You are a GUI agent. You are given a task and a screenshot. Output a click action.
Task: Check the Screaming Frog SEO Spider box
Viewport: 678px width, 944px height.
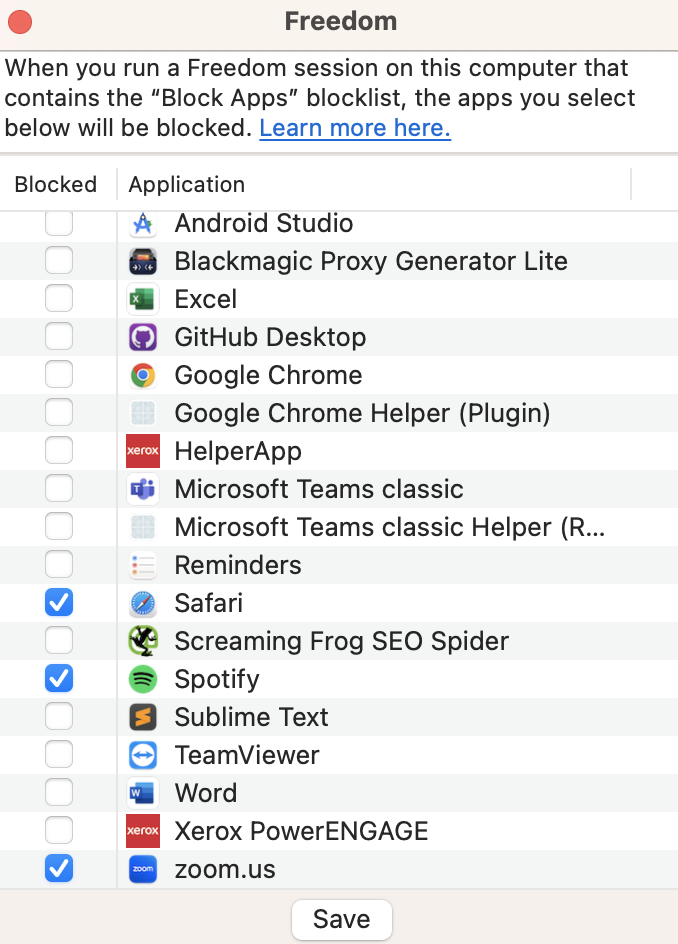pyautogui.click(x=59, y=641)
